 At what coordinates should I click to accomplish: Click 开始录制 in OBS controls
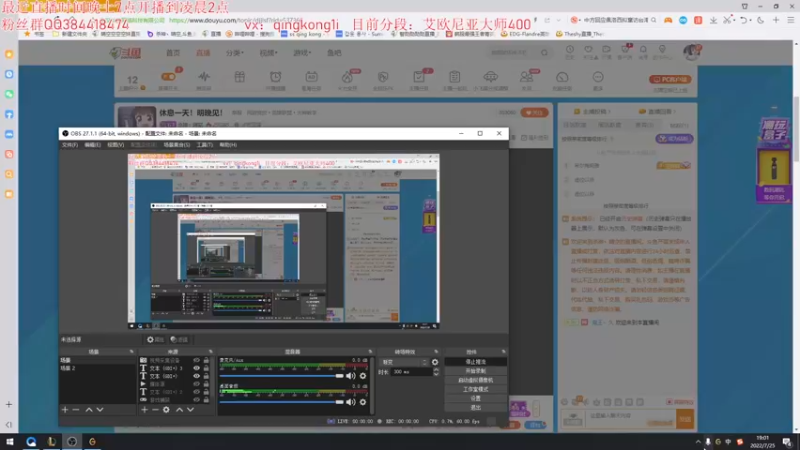point(476,371)
